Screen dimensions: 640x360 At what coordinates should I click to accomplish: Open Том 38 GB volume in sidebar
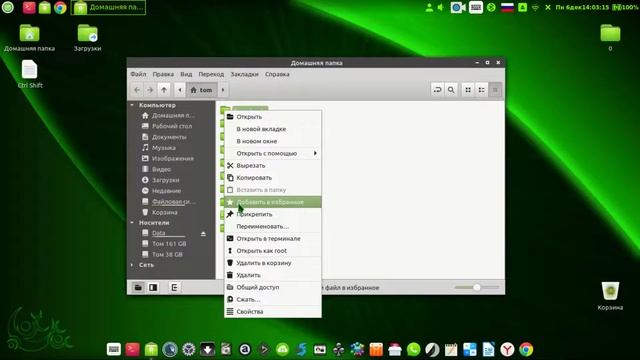click(167, 254)
